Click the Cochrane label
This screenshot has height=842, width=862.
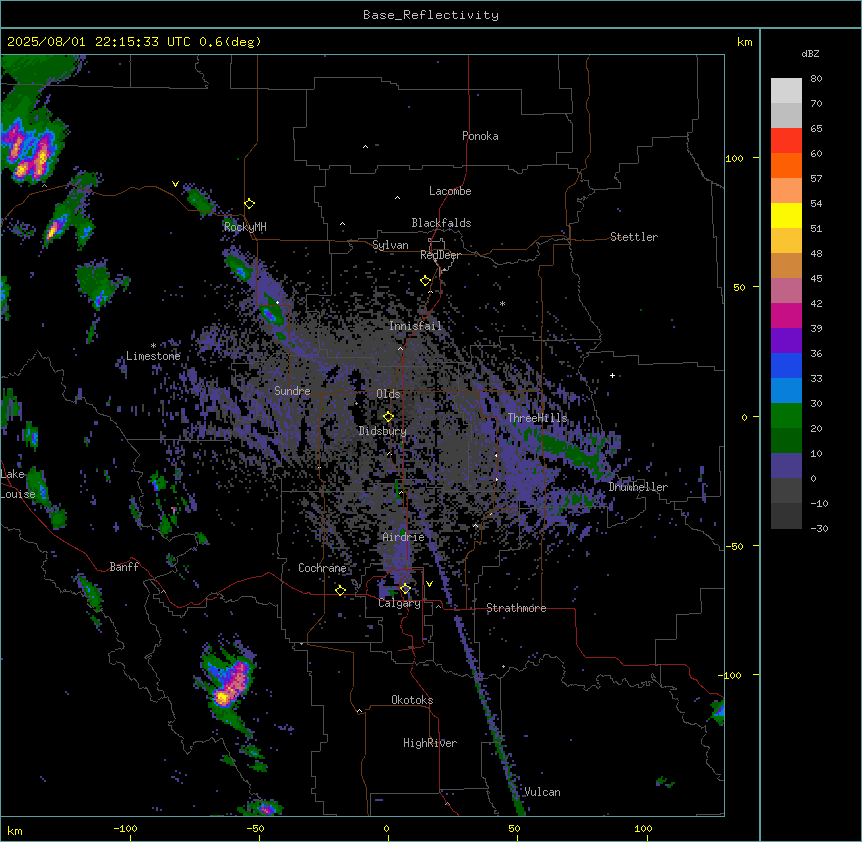click(322, 568)
